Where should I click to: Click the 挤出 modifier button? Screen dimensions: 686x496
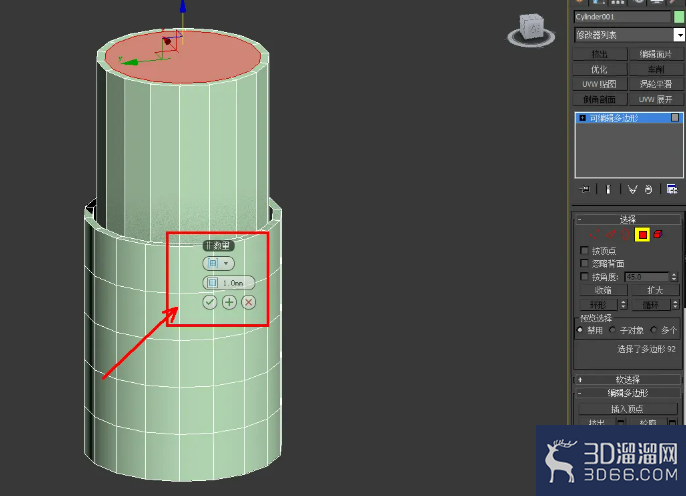tap(599, 54)
